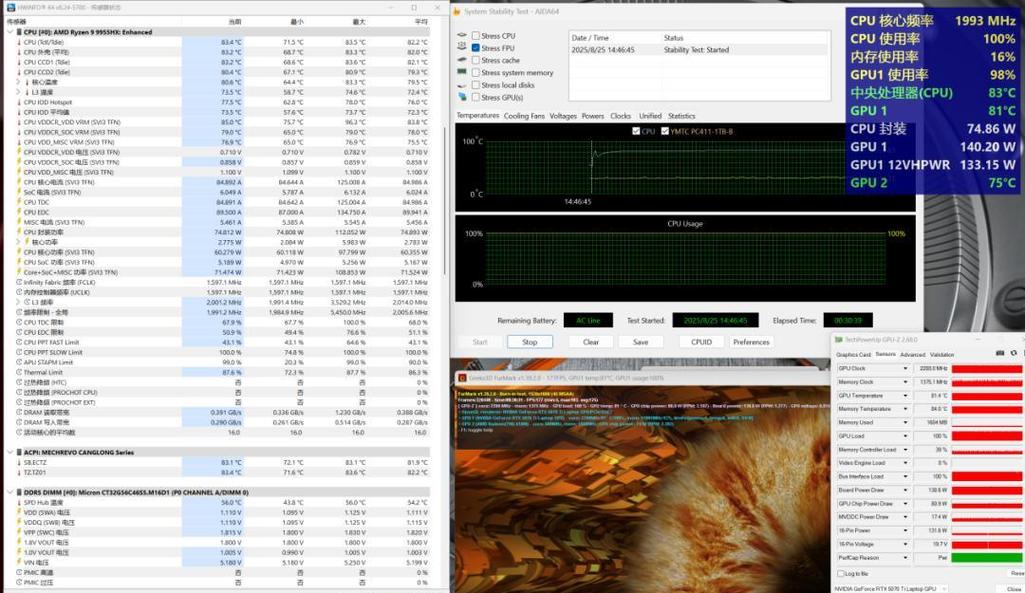The width and height of the screenshot is (1025, 593).
Task: Switch to the Clocks tab
Action: pos(620,116)
